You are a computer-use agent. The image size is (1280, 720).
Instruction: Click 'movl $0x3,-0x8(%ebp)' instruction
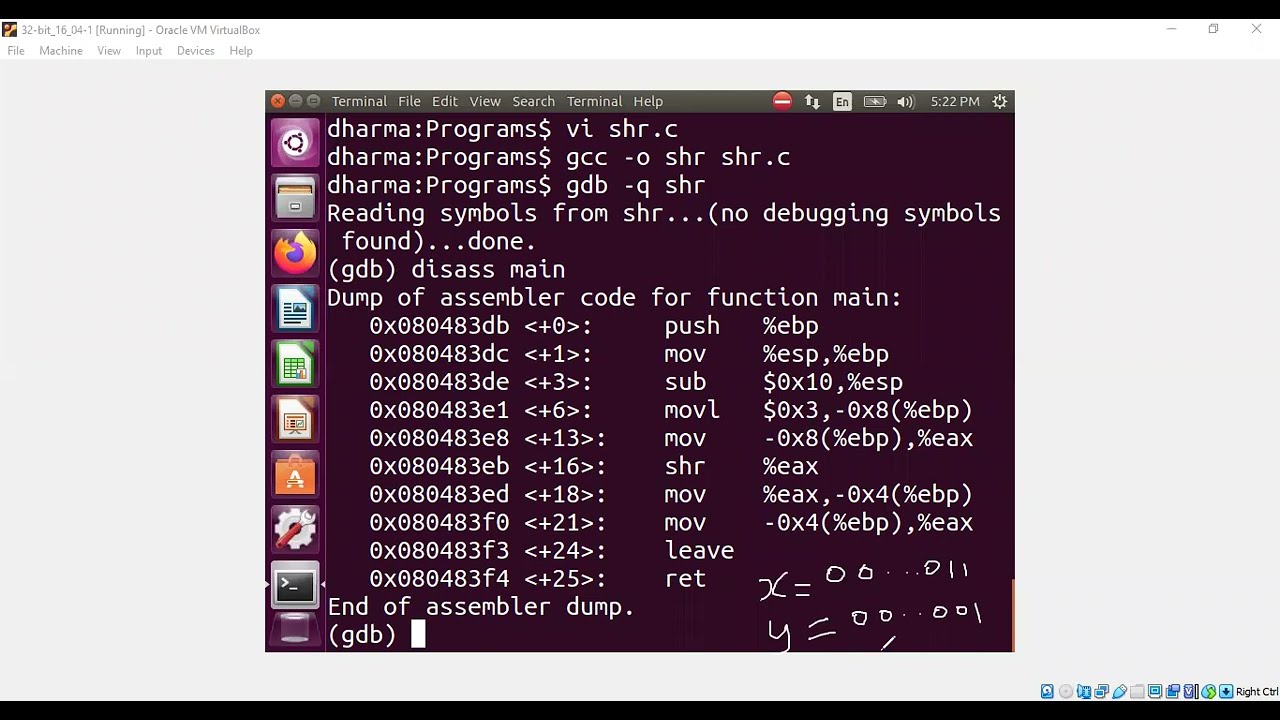tap(818, 410)
